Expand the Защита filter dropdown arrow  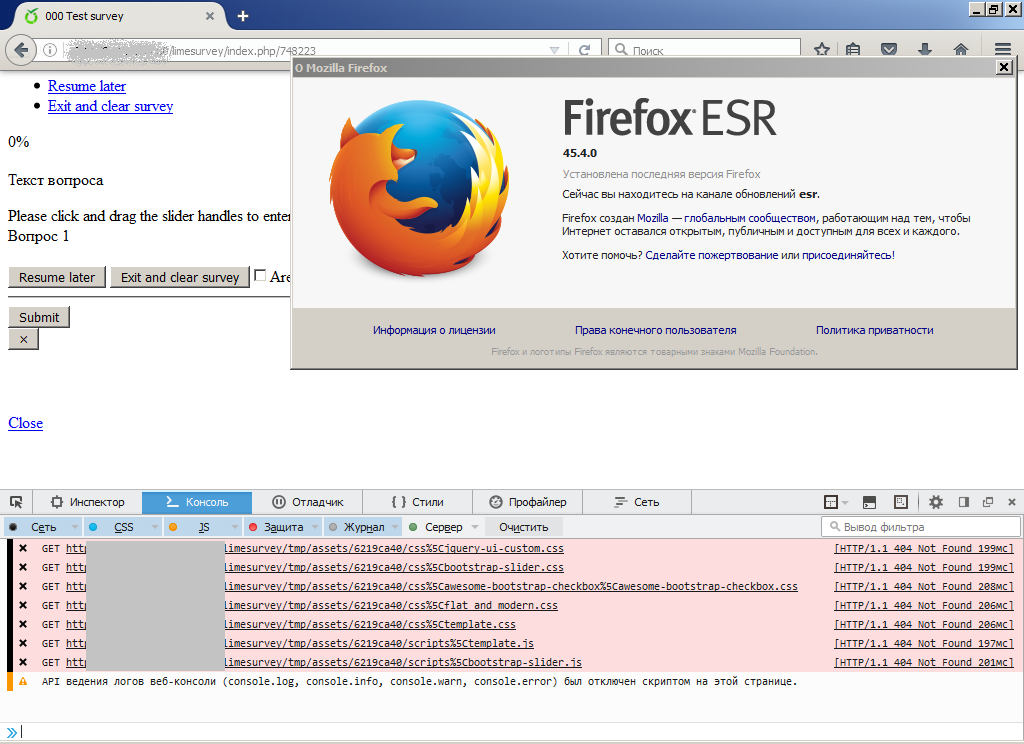(x=315, y=527)
